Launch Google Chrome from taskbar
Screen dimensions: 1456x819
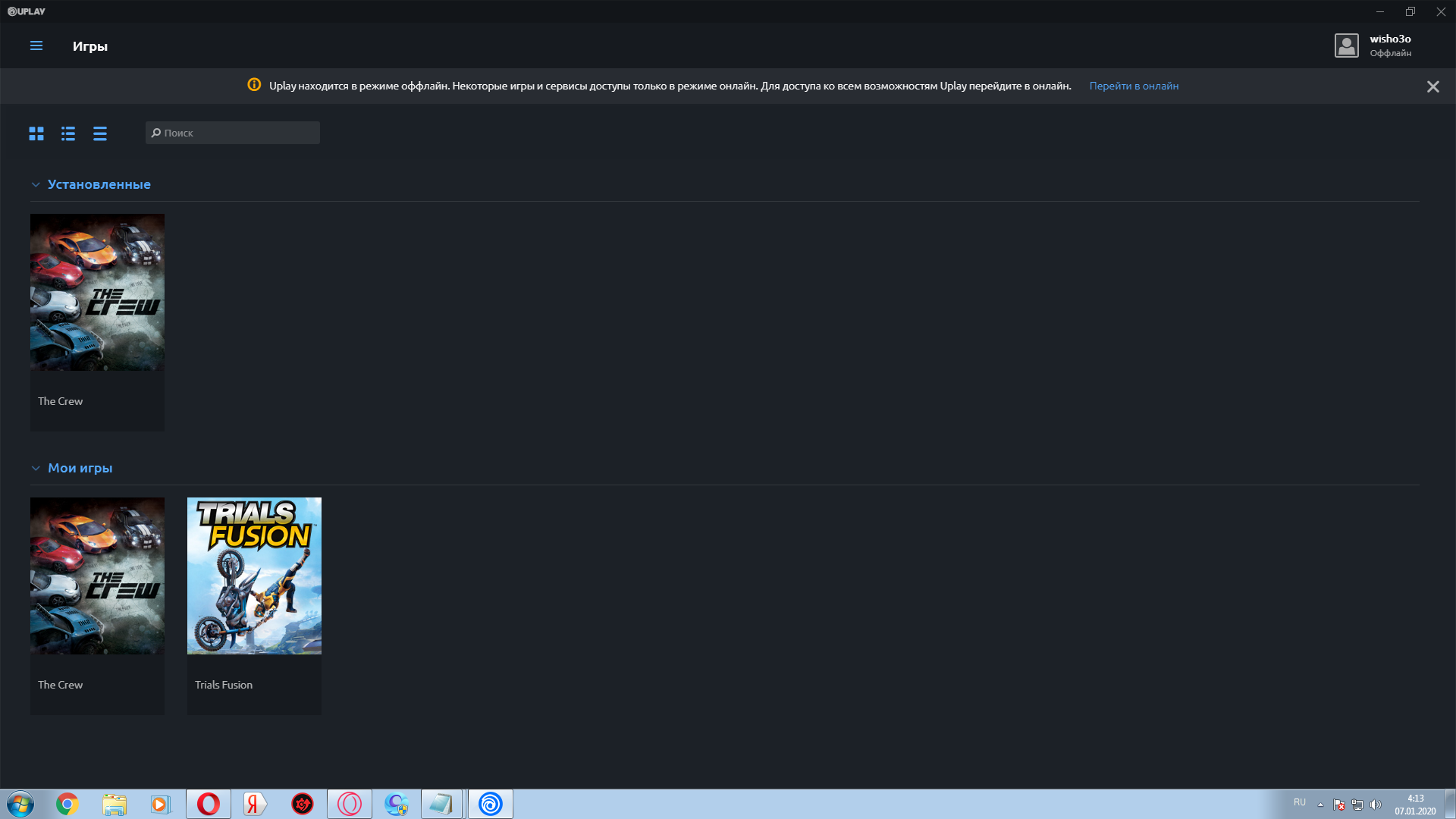(67, 804)
